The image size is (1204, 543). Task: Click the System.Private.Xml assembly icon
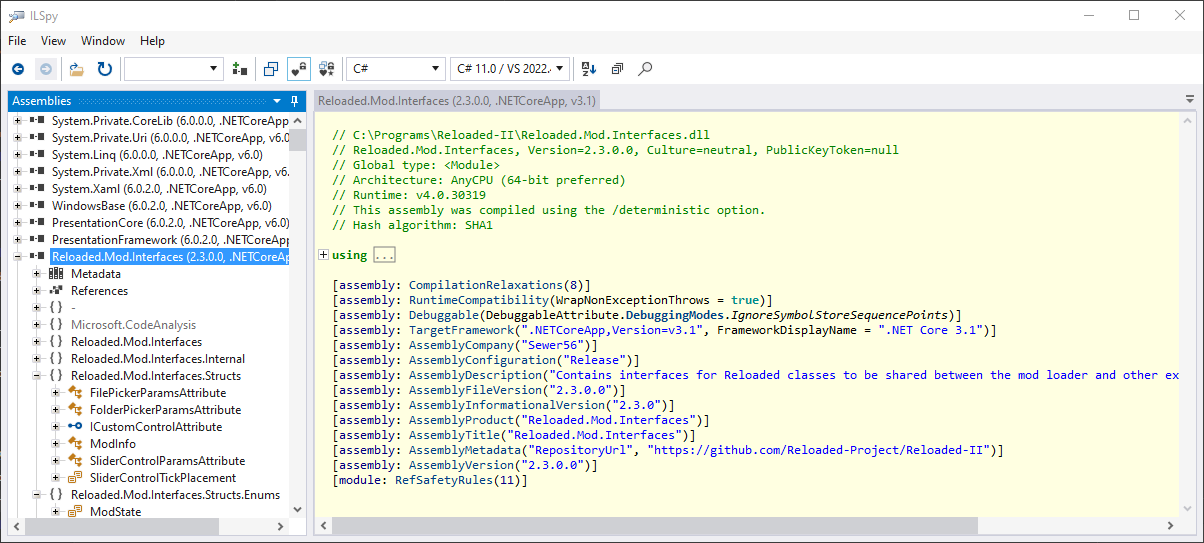(37, 172)
